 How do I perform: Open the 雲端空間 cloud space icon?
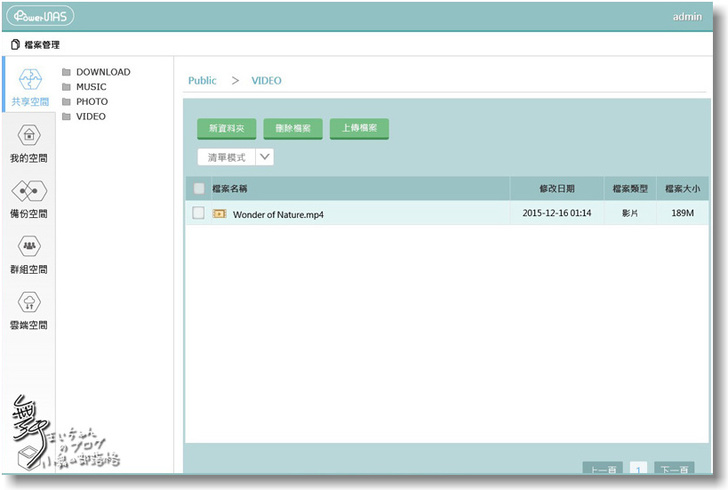(29, 302)
